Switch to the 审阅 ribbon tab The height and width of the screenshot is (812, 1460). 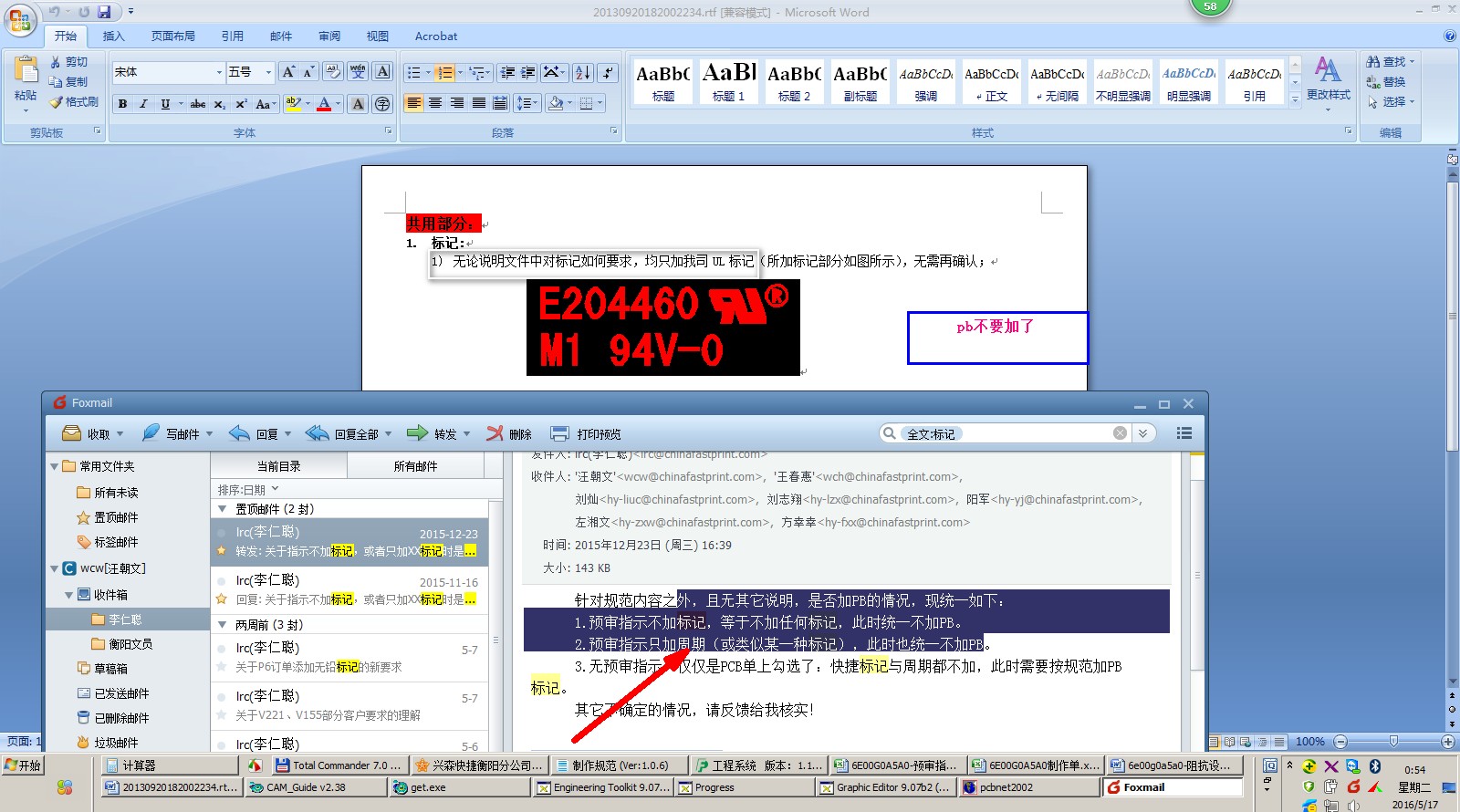coord(329,36)
